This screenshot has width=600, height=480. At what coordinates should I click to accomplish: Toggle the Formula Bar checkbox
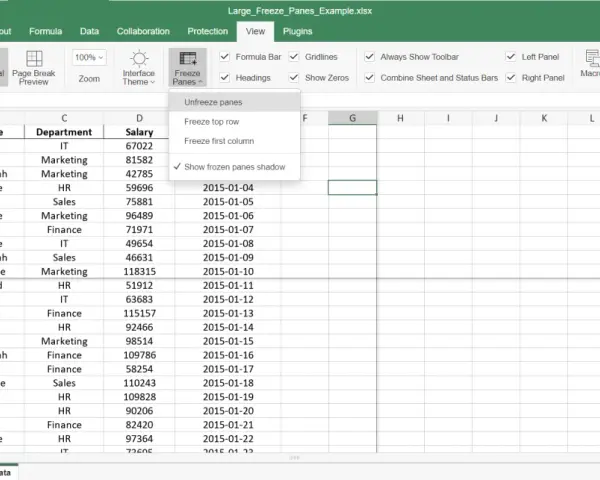225,57
